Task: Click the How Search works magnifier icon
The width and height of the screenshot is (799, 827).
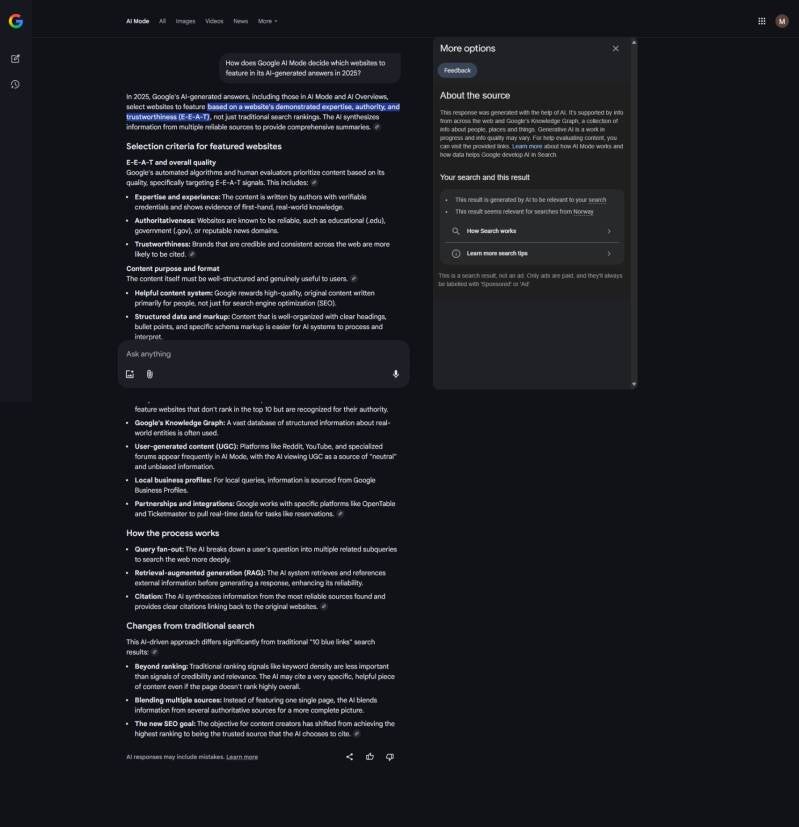Action: pyautogui.click(x=456, y=231)
